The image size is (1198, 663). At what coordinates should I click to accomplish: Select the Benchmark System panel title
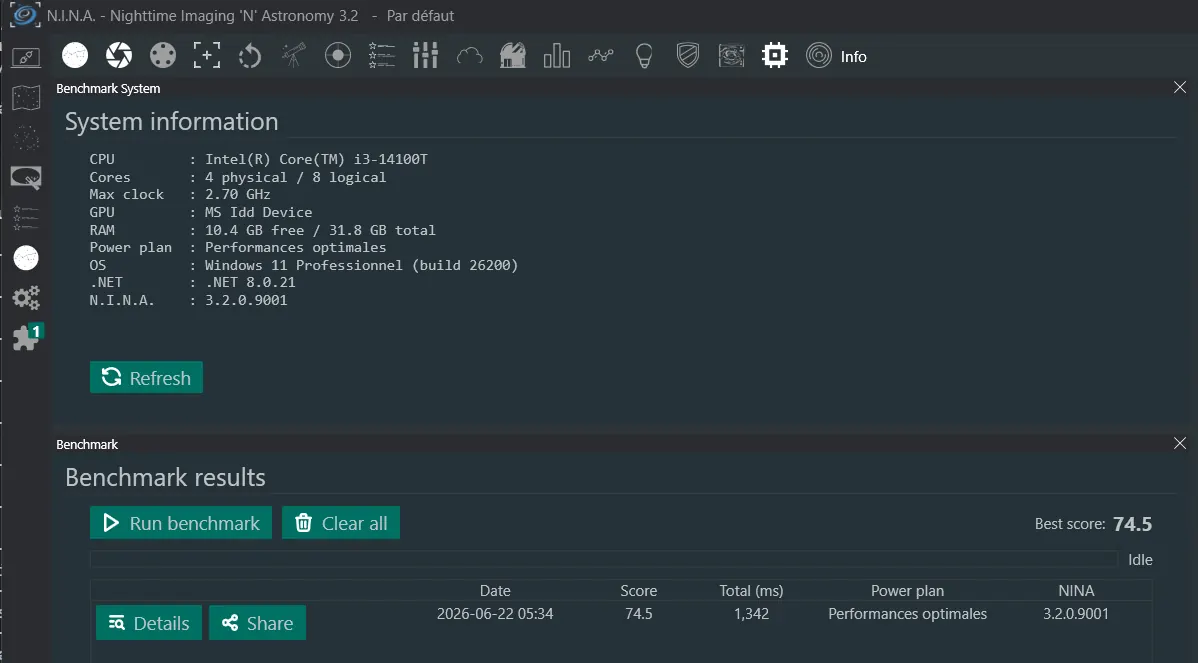coord(108,89)
